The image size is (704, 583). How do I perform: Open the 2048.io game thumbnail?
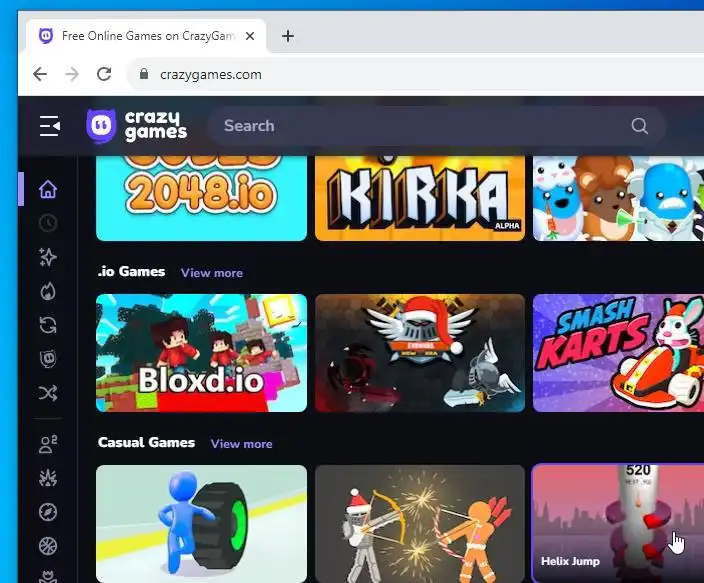click(202, 198)
